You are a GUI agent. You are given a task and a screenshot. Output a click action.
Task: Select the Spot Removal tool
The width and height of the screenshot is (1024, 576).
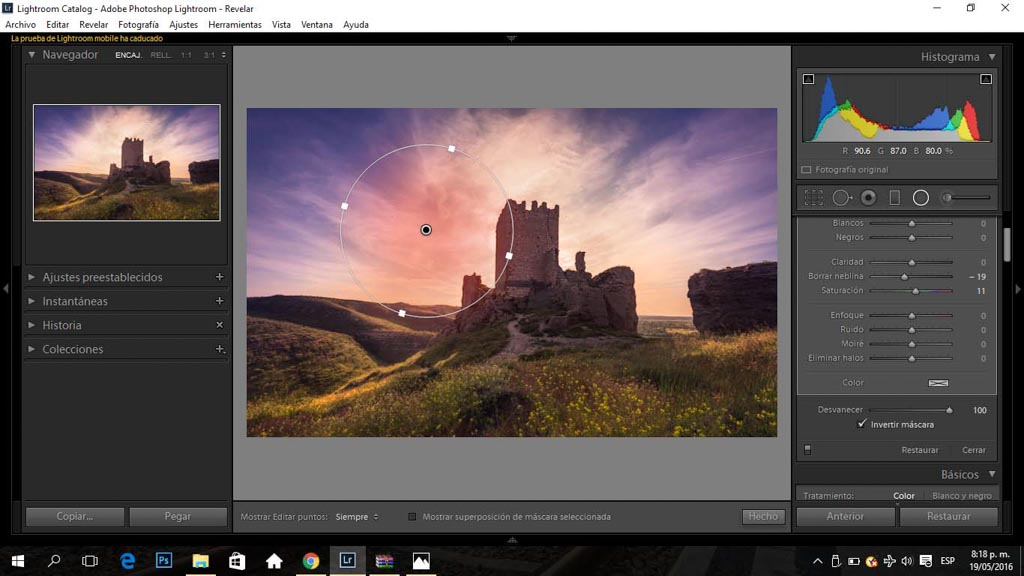pos(842,198)
